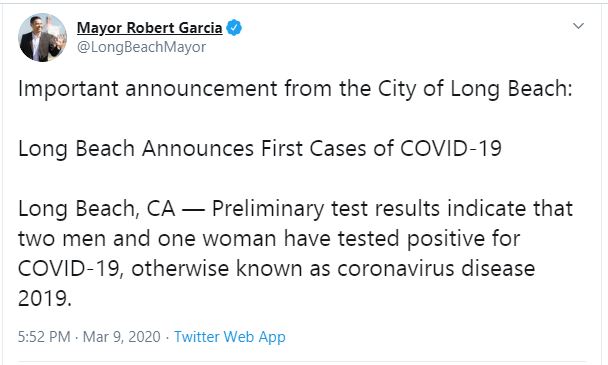Click the blue verified badge icon
The height and width of the screenshot is (365, 608).
coord(234,28)
